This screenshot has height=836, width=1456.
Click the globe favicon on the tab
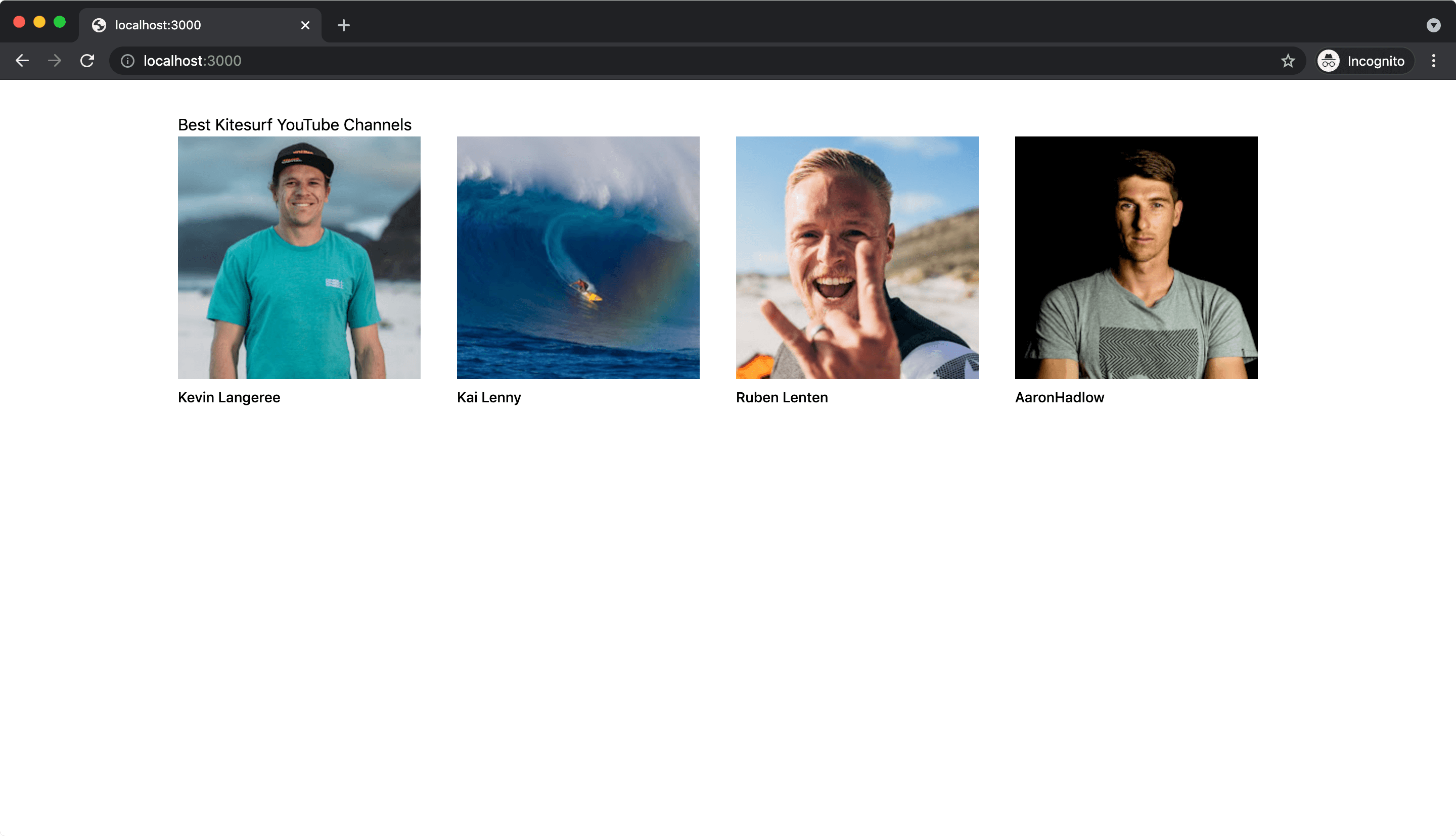point(99,25)
